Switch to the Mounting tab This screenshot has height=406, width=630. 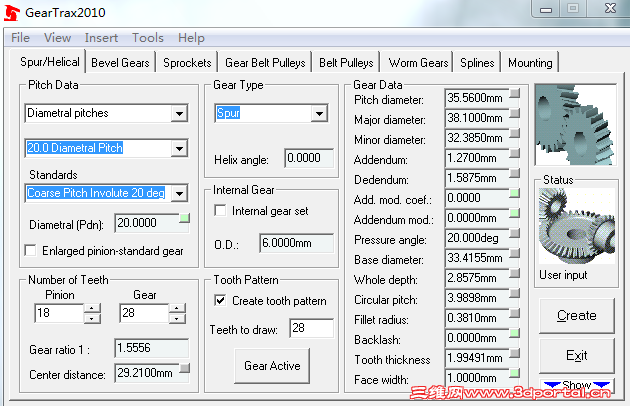530,63
